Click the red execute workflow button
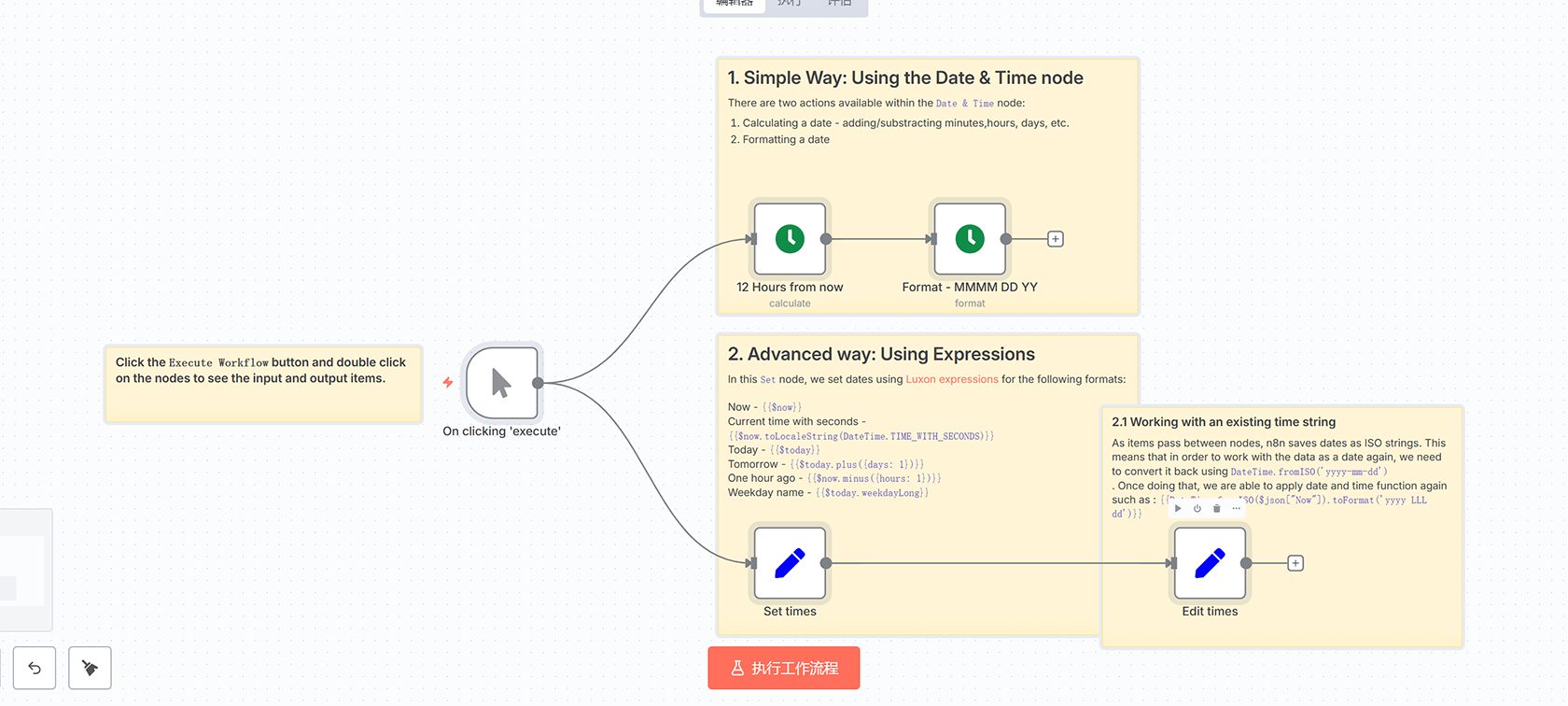Viewport: 1568px width, 706px height. (x=783, y=668)
